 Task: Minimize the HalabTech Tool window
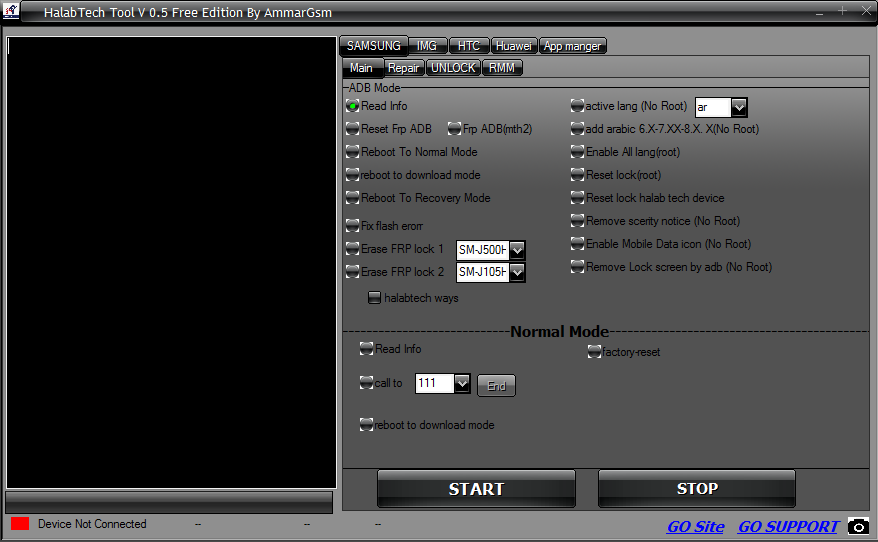[819, 12]
